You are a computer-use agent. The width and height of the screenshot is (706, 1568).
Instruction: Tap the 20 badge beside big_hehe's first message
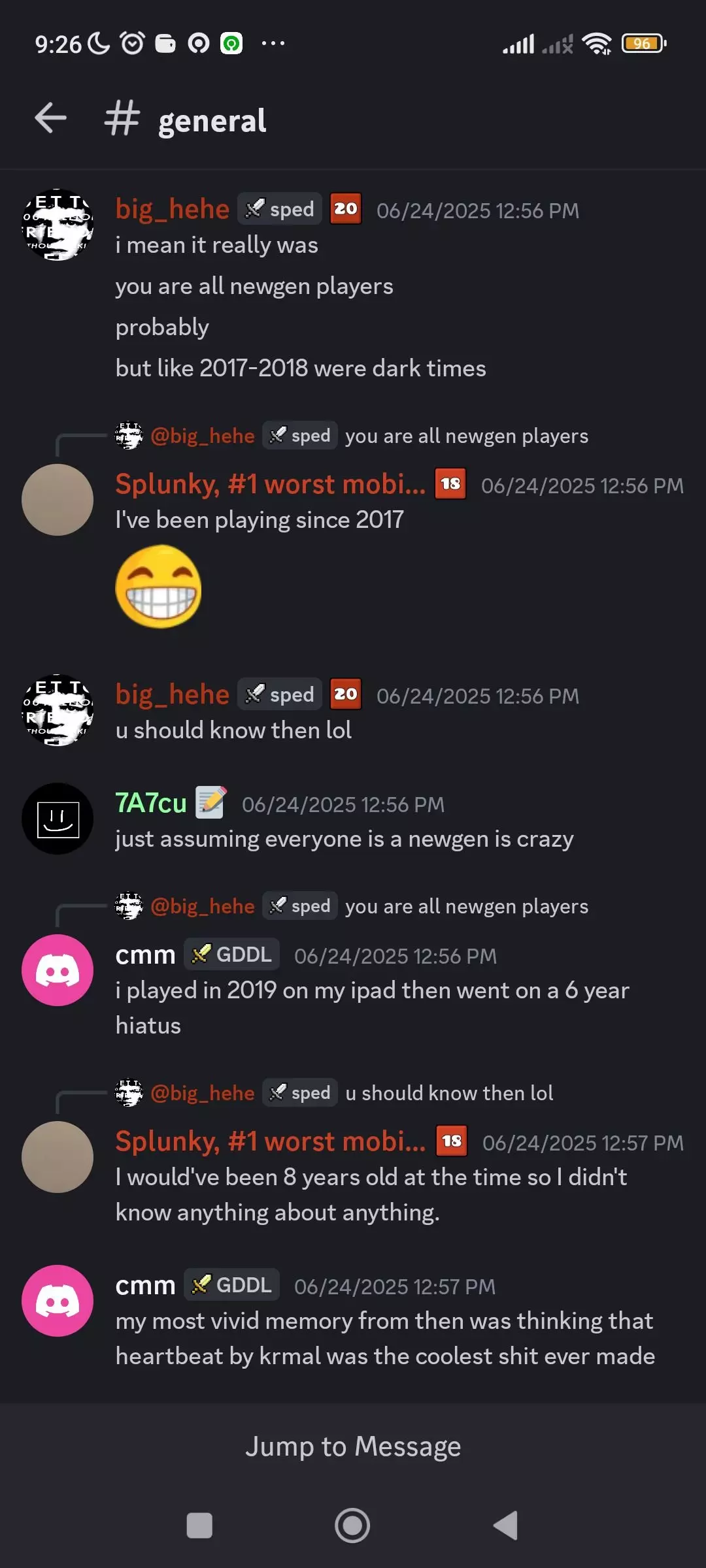(x=346, y=209)
